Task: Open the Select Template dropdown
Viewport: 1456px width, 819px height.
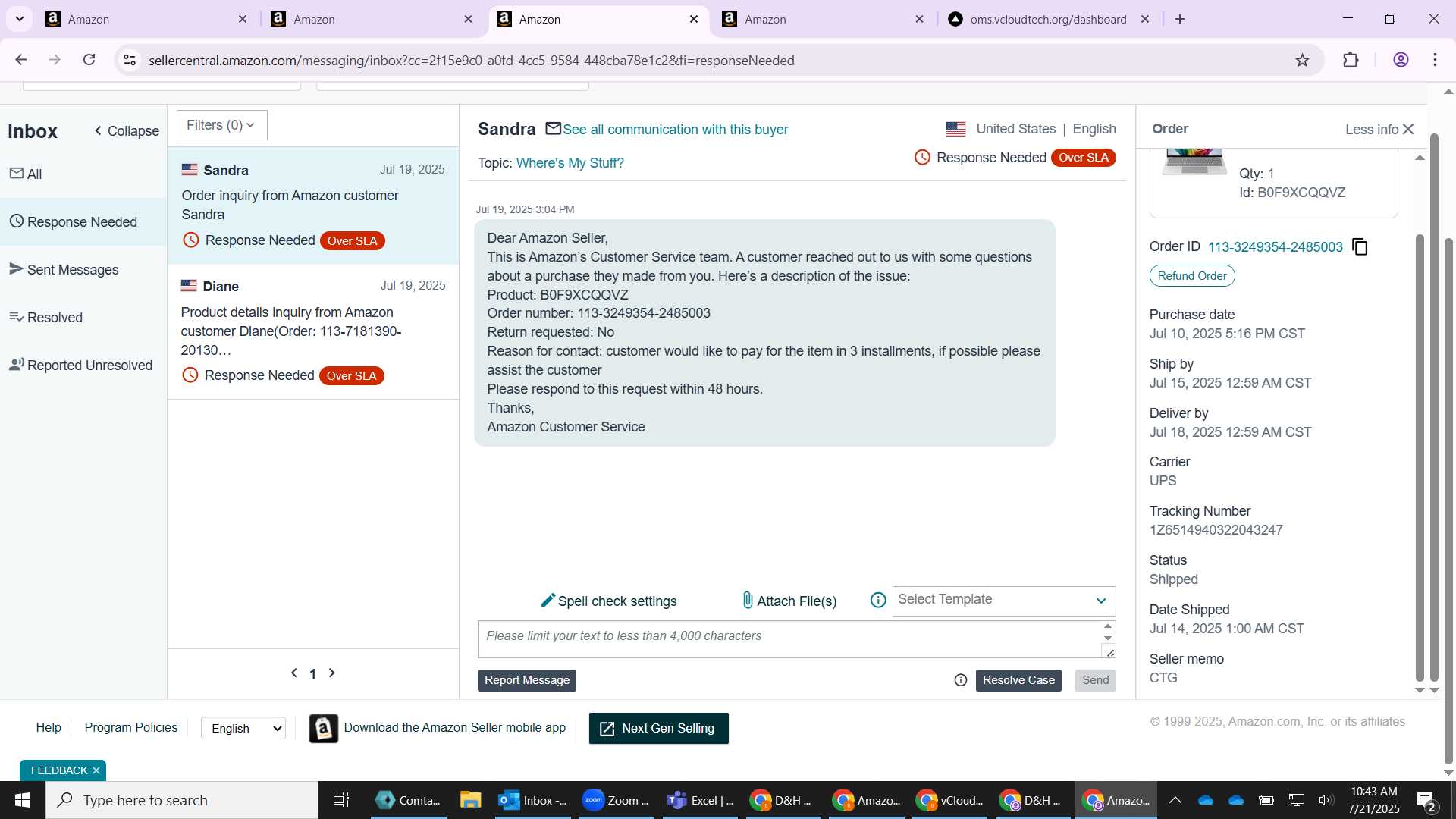Action: [1004, 601]
